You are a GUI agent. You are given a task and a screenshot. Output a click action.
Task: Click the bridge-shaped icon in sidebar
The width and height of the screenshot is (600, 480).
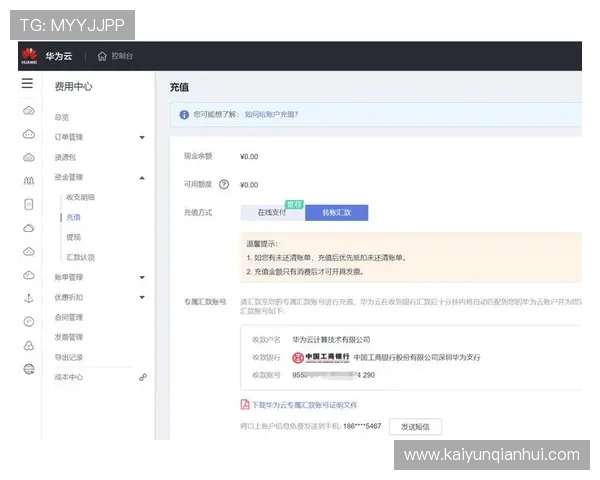coord(29,181)
